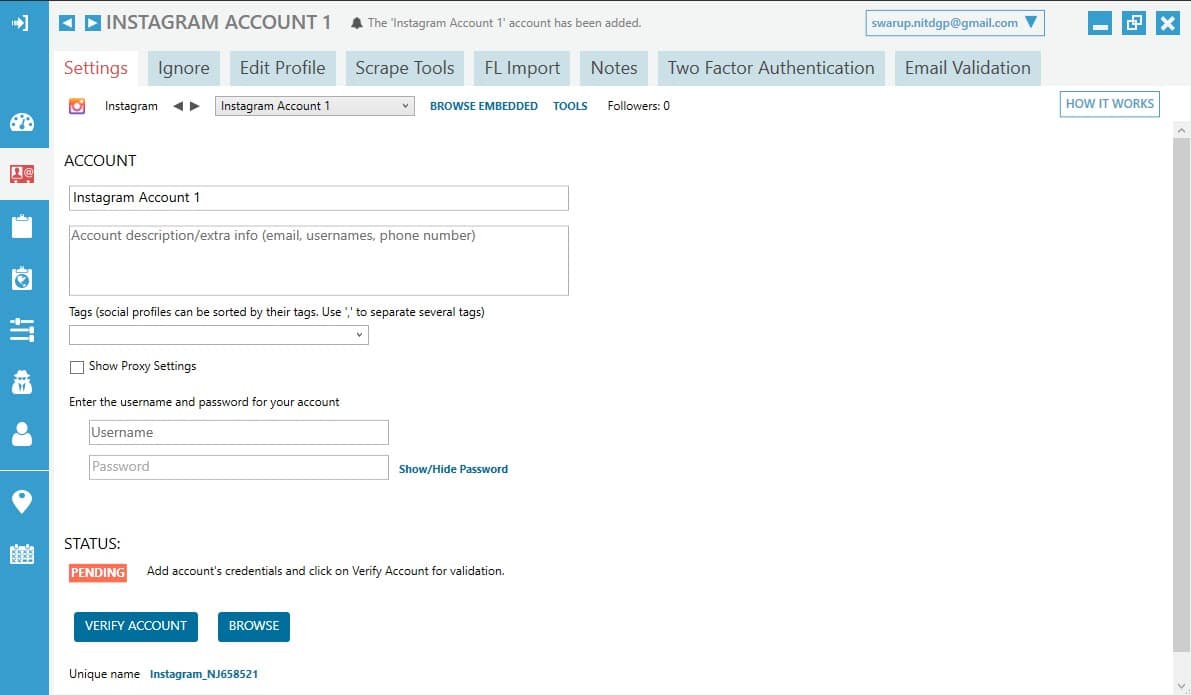Open the TOOLS link
This screenshot has height=695, width=1191.
tap(570, 106)
